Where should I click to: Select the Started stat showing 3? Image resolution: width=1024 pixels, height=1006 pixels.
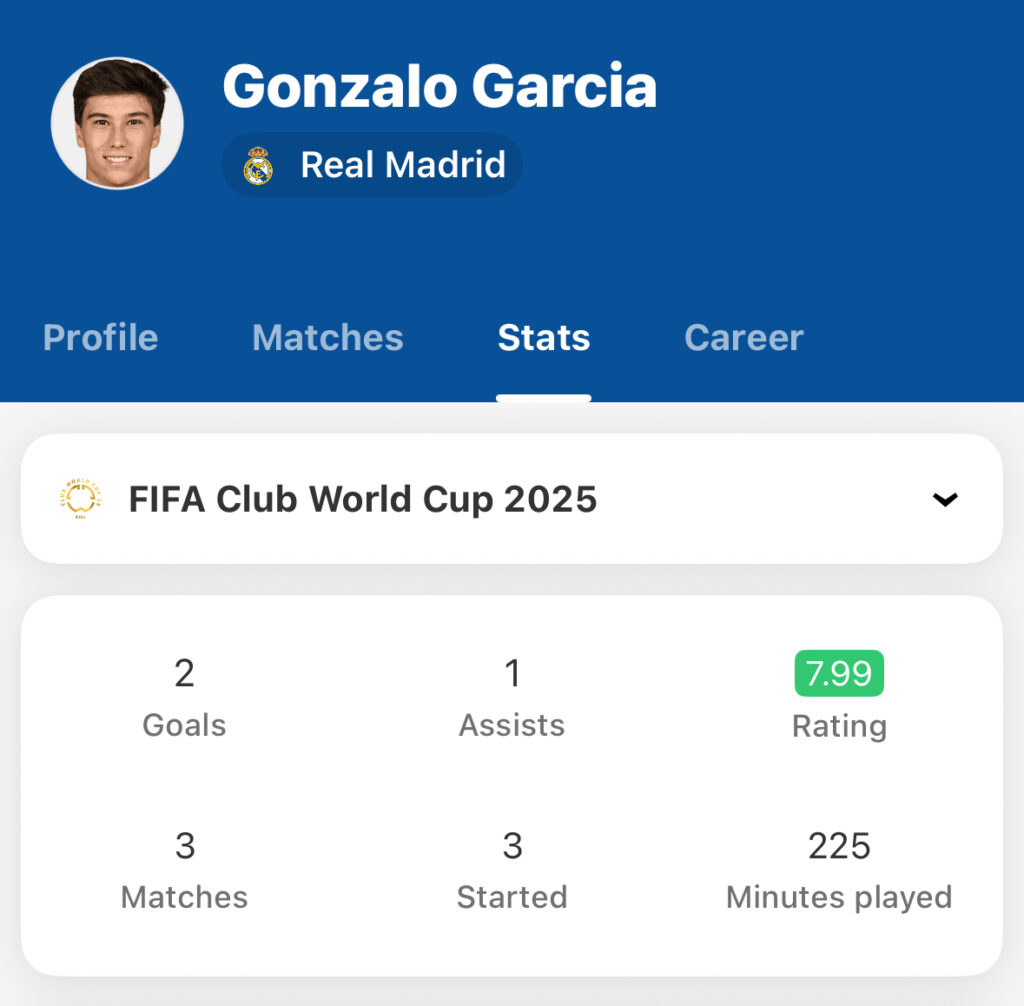pos(512,870)
